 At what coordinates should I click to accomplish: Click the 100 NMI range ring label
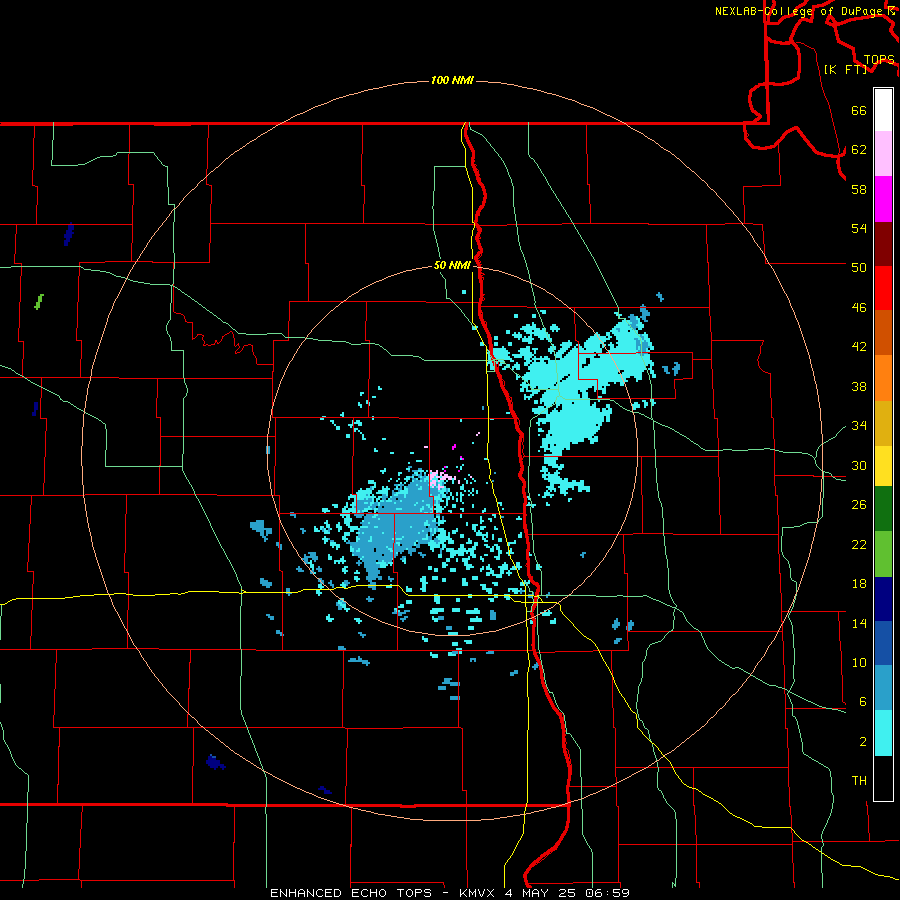tap(452, 80)
